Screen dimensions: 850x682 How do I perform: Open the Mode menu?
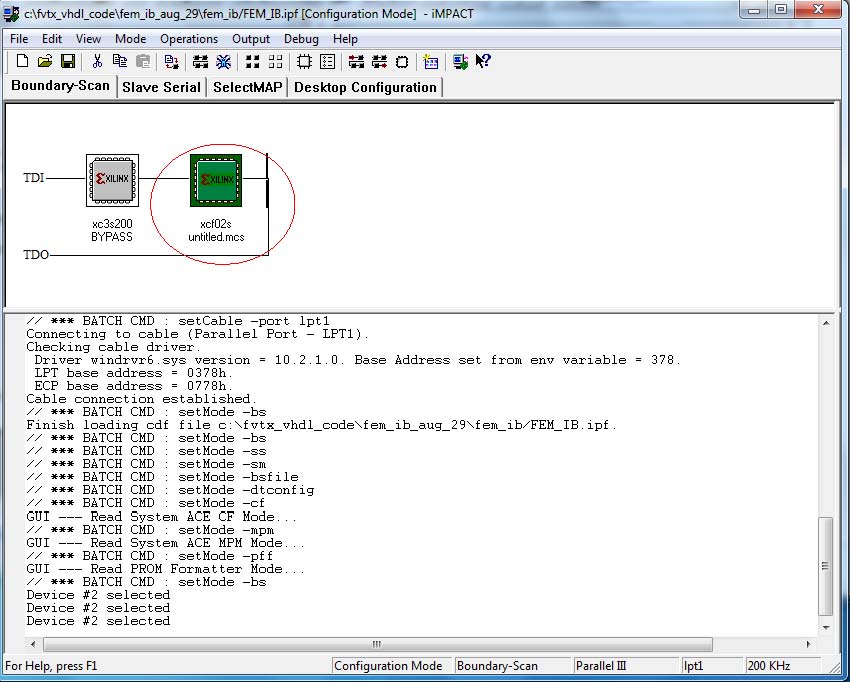130,39
